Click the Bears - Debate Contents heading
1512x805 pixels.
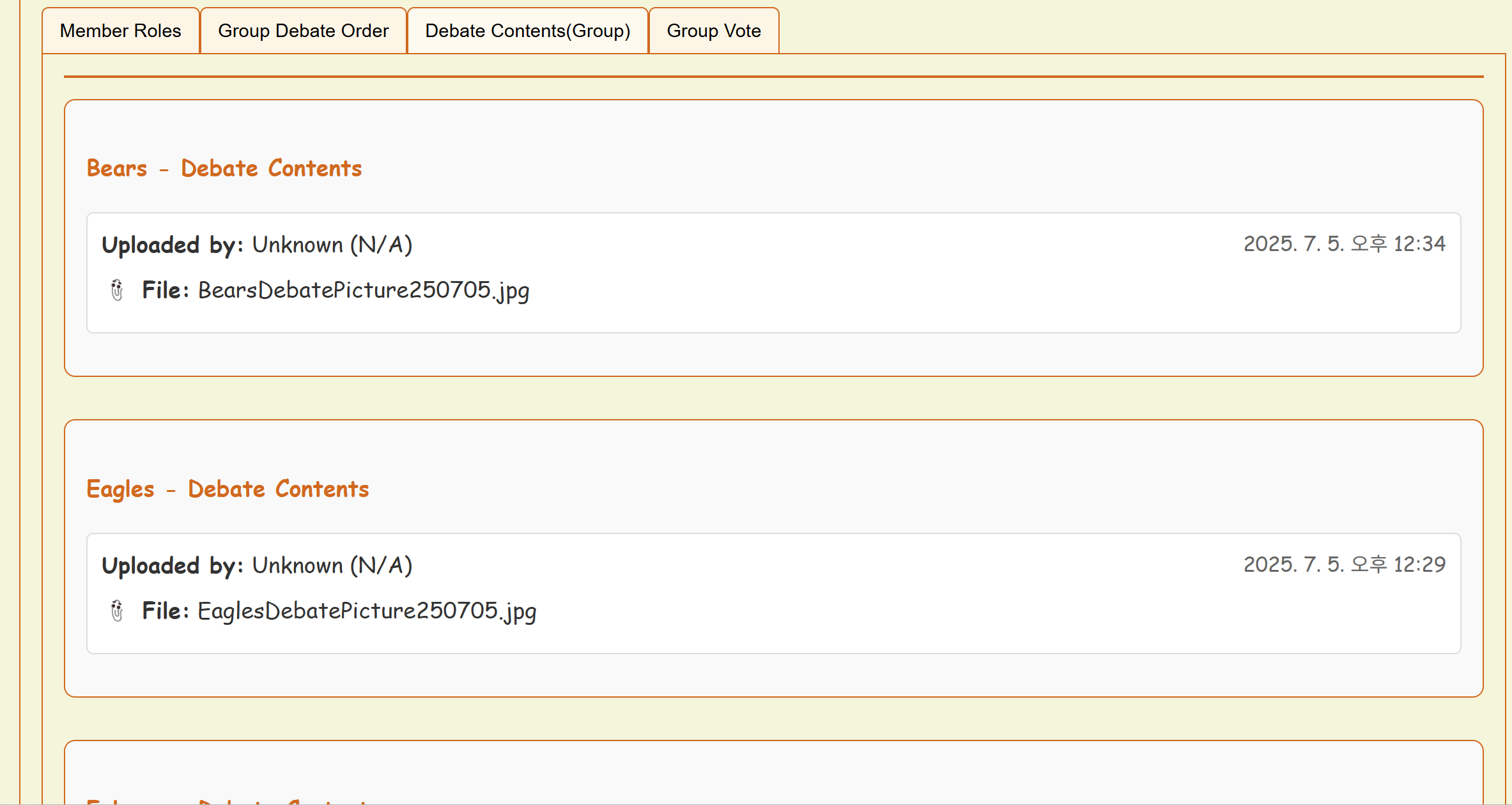(x=224, y=168)
